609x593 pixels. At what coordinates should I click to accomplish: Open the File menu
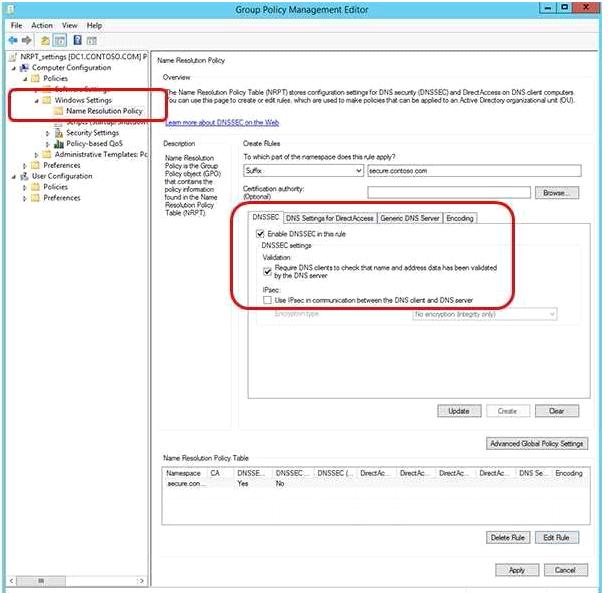click(x=16, y=26)
